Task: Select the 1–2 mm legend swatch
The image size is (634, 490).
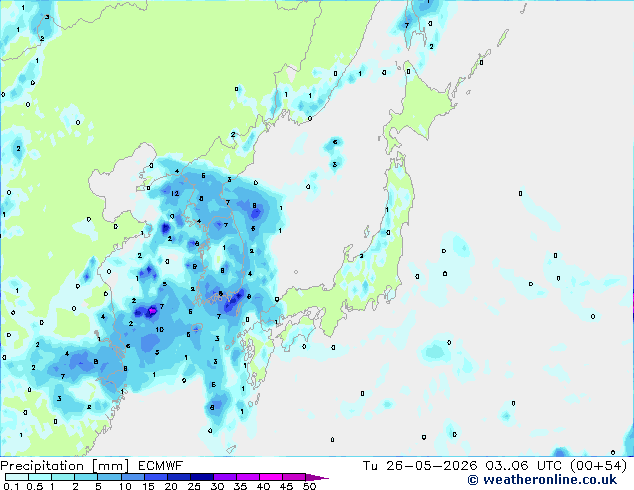Action: coord(63,477)
